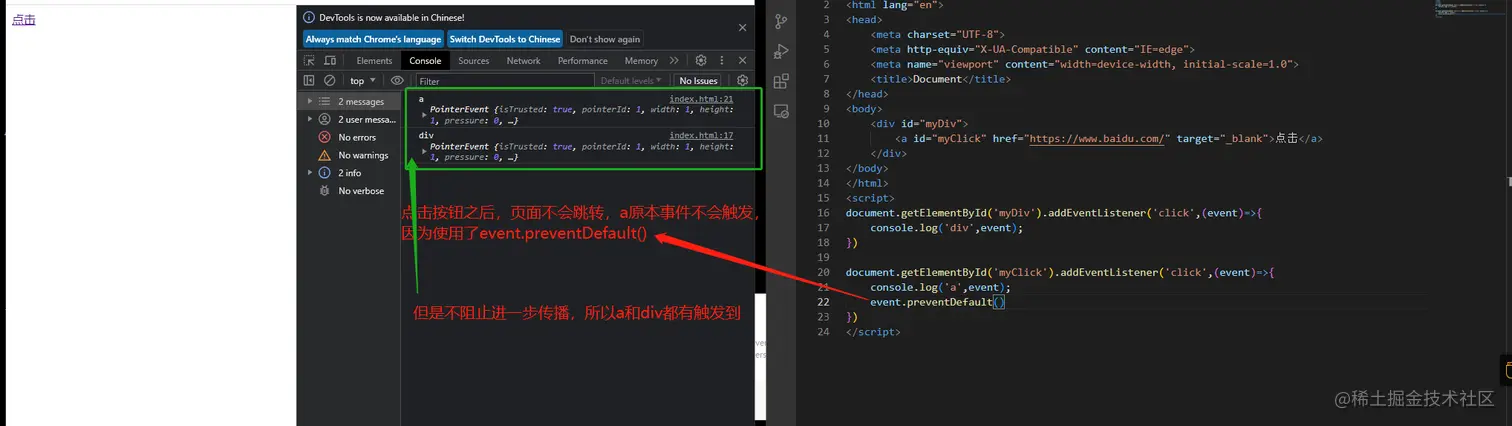1512x426 pixels.
Task: Open console settings gear icon
Action: (742, 81)
